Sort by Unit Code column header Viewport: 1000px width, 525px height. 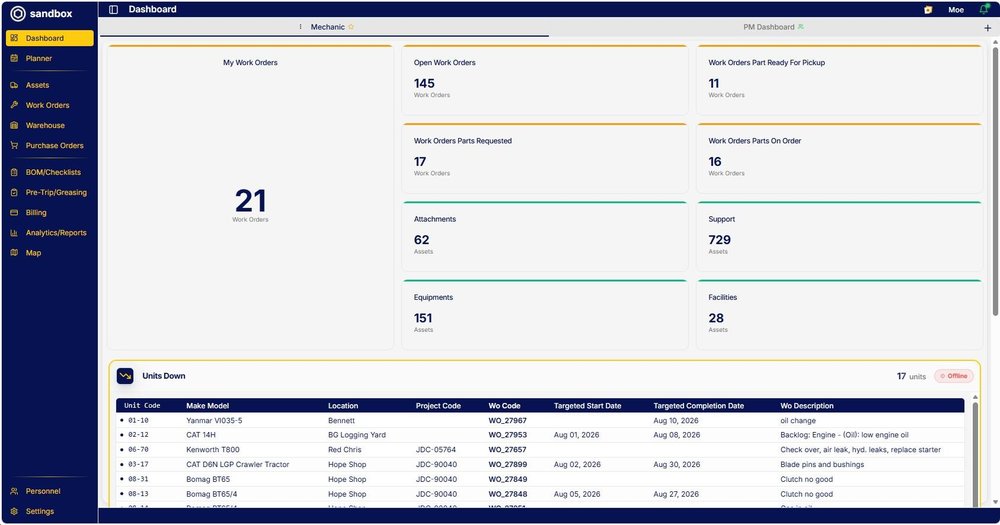pos(142,406)
